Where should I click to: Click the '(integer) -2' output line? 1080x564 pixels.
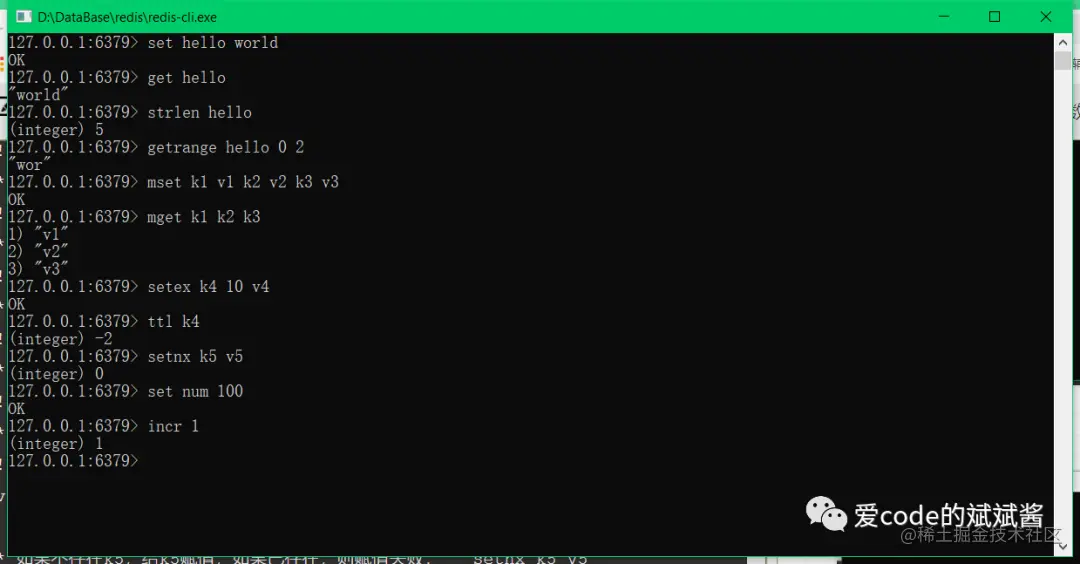coord(61,339)
